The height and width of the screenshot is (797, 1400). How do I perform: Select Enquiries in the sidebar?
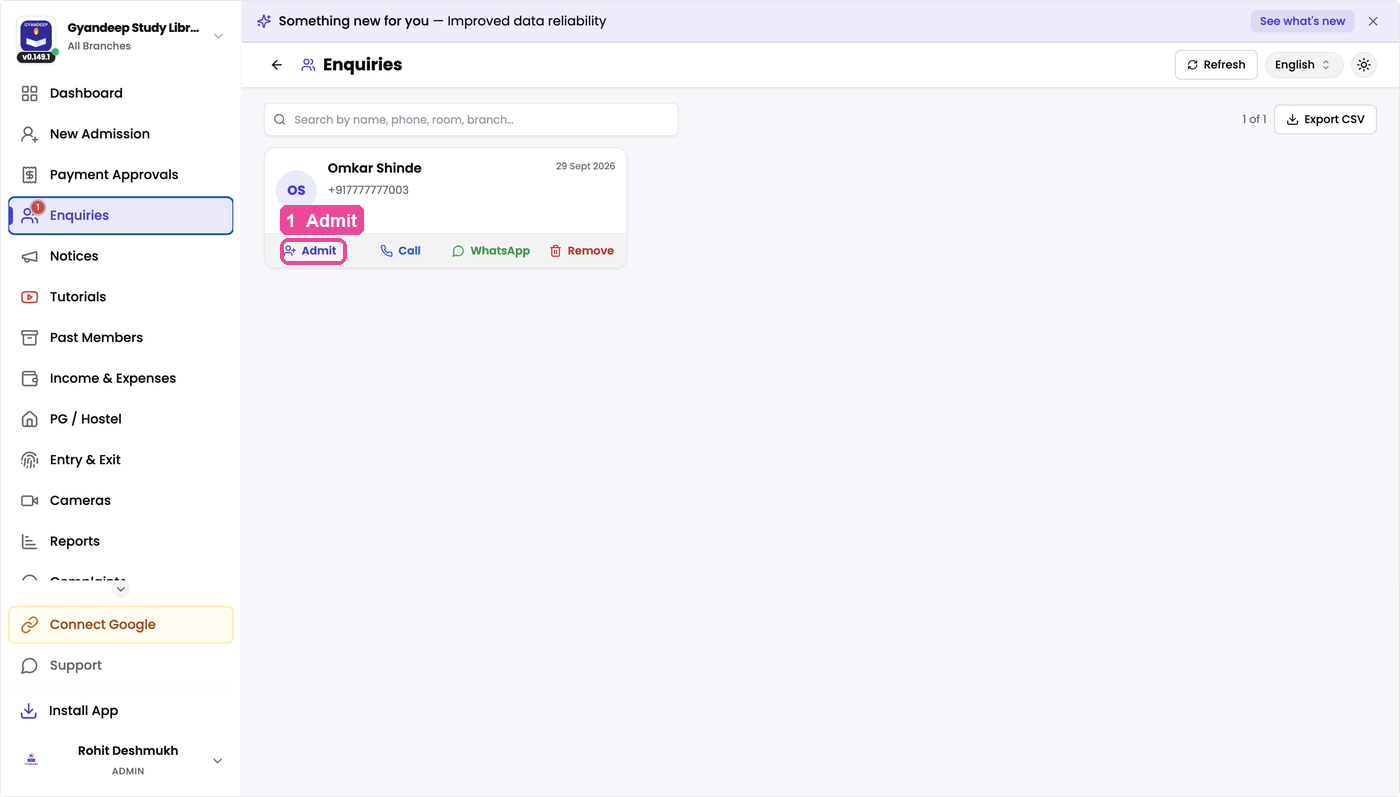121,216
